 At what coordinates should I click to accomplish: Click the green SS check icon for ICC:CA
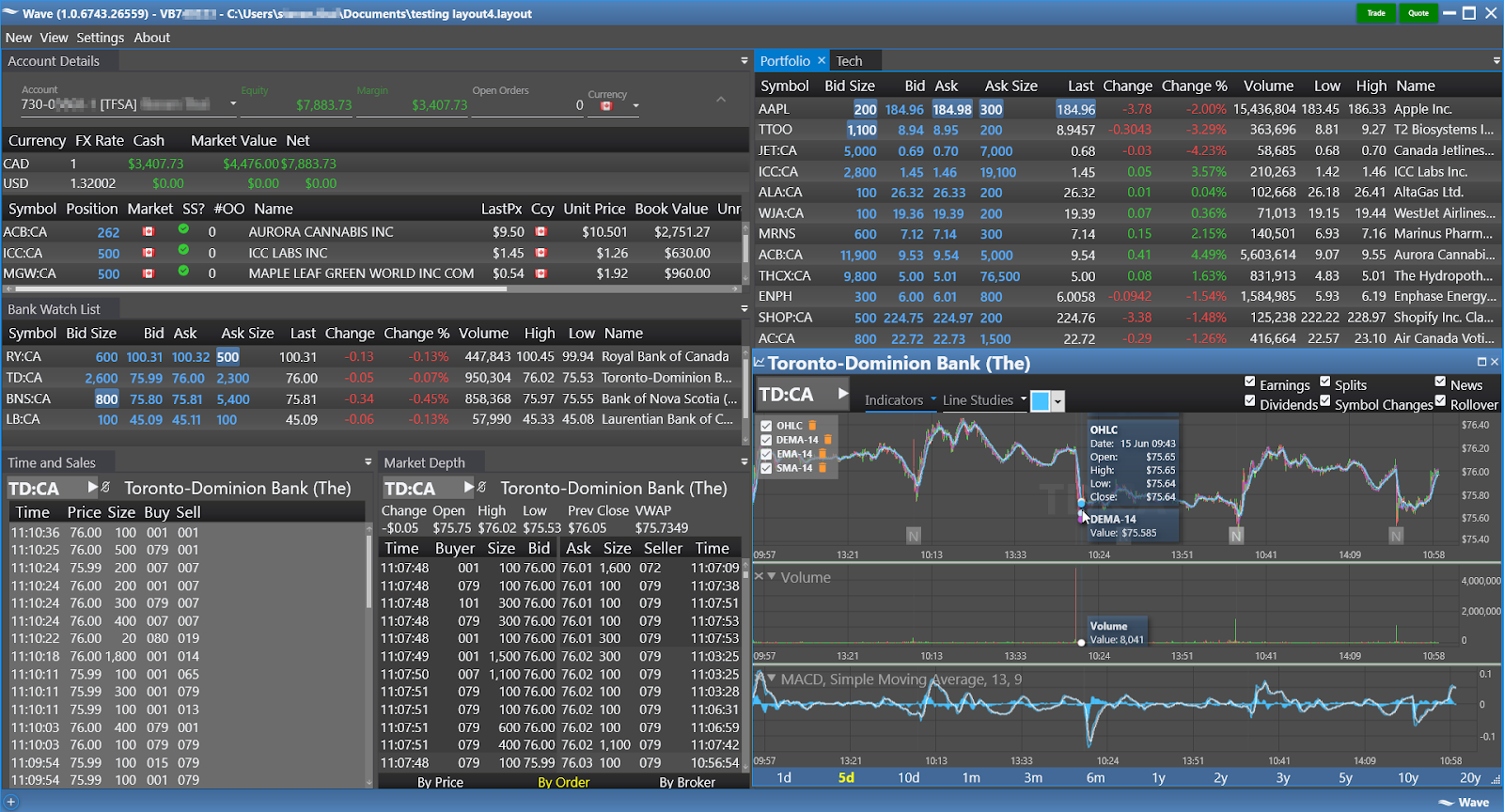tap(183, 250)
